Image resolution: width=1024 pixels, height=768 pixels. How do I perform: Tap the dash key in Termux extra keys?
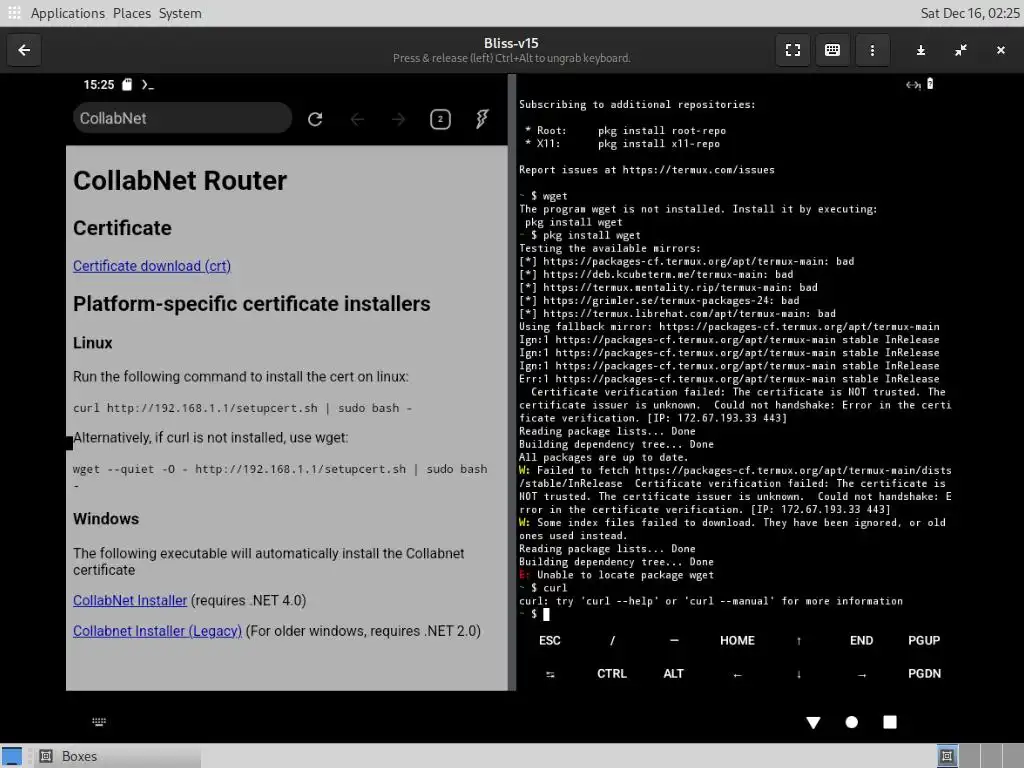[x=674, y=641]
